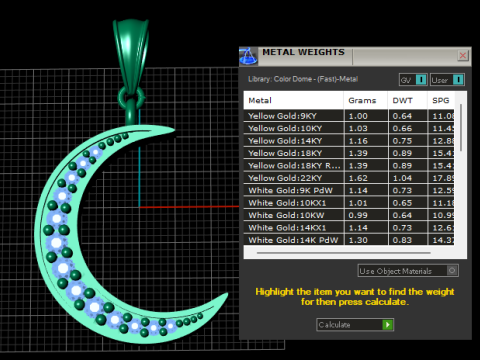Close the Metal Weights panel
The height and width of the screenshot is (360, 480).
click(463, 55)
